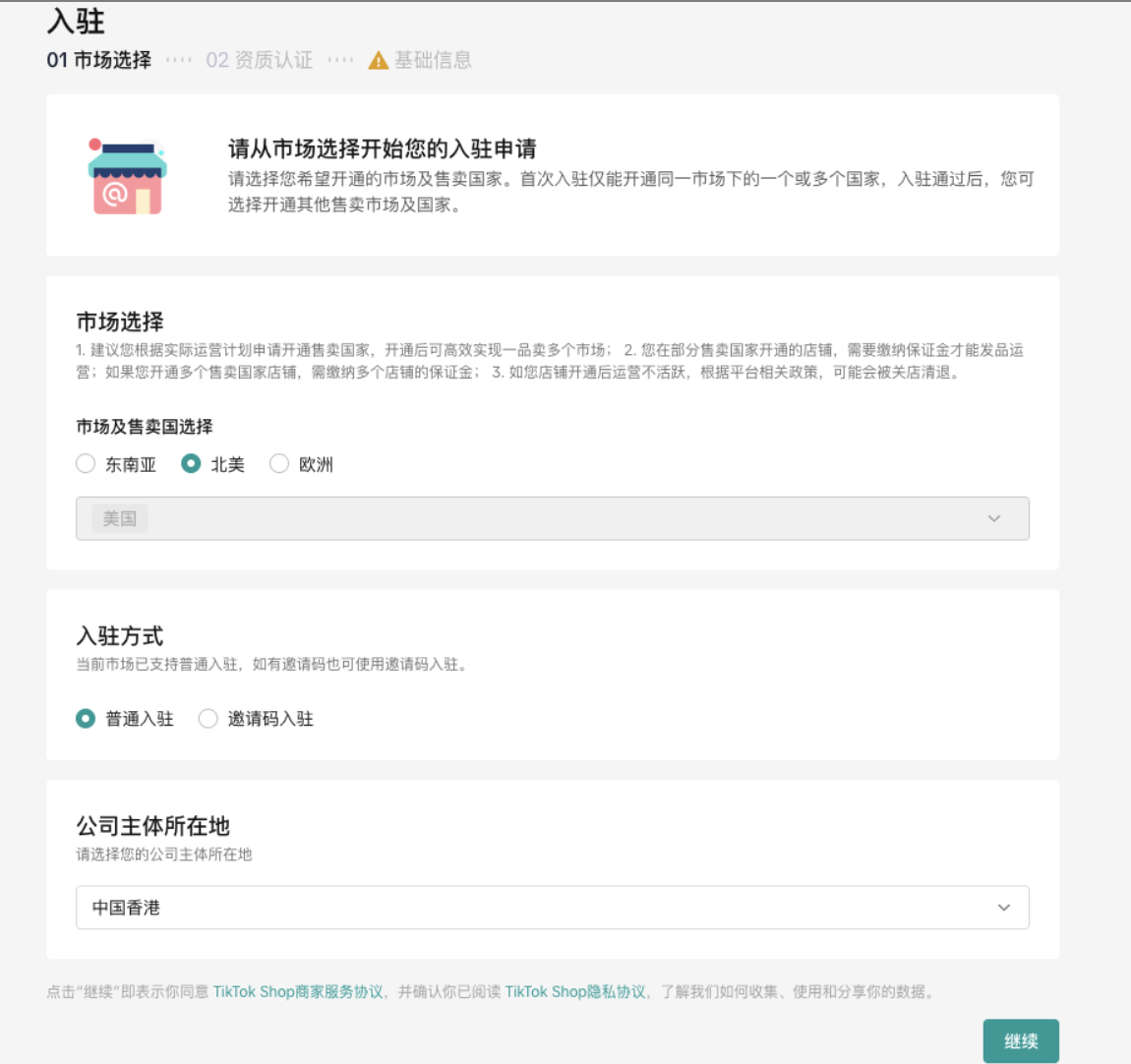The image size is (1131, 1064).
Task: Go to step 02 资质认证
Action: coord(259,60)
